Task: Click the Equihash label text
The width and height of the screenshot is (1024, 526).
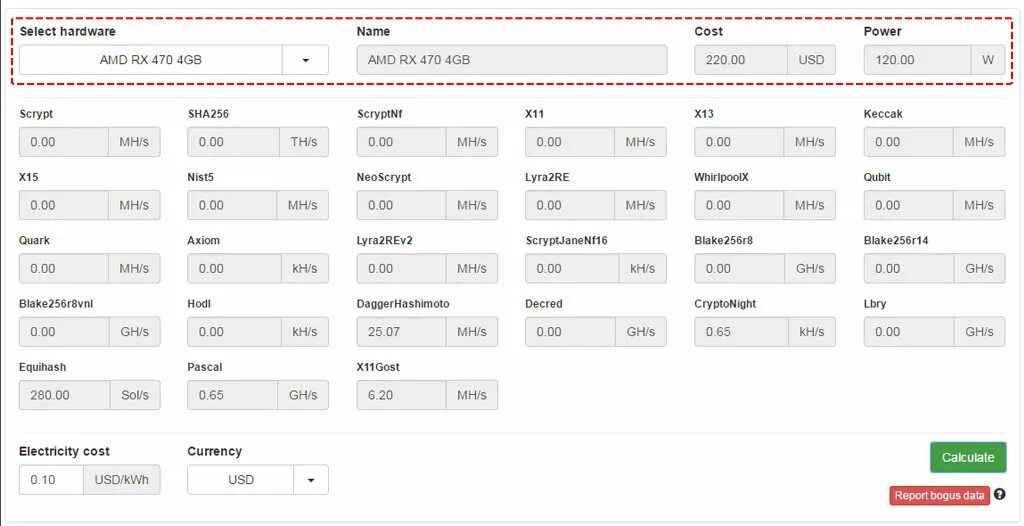Action: click(x=42, y=367)
